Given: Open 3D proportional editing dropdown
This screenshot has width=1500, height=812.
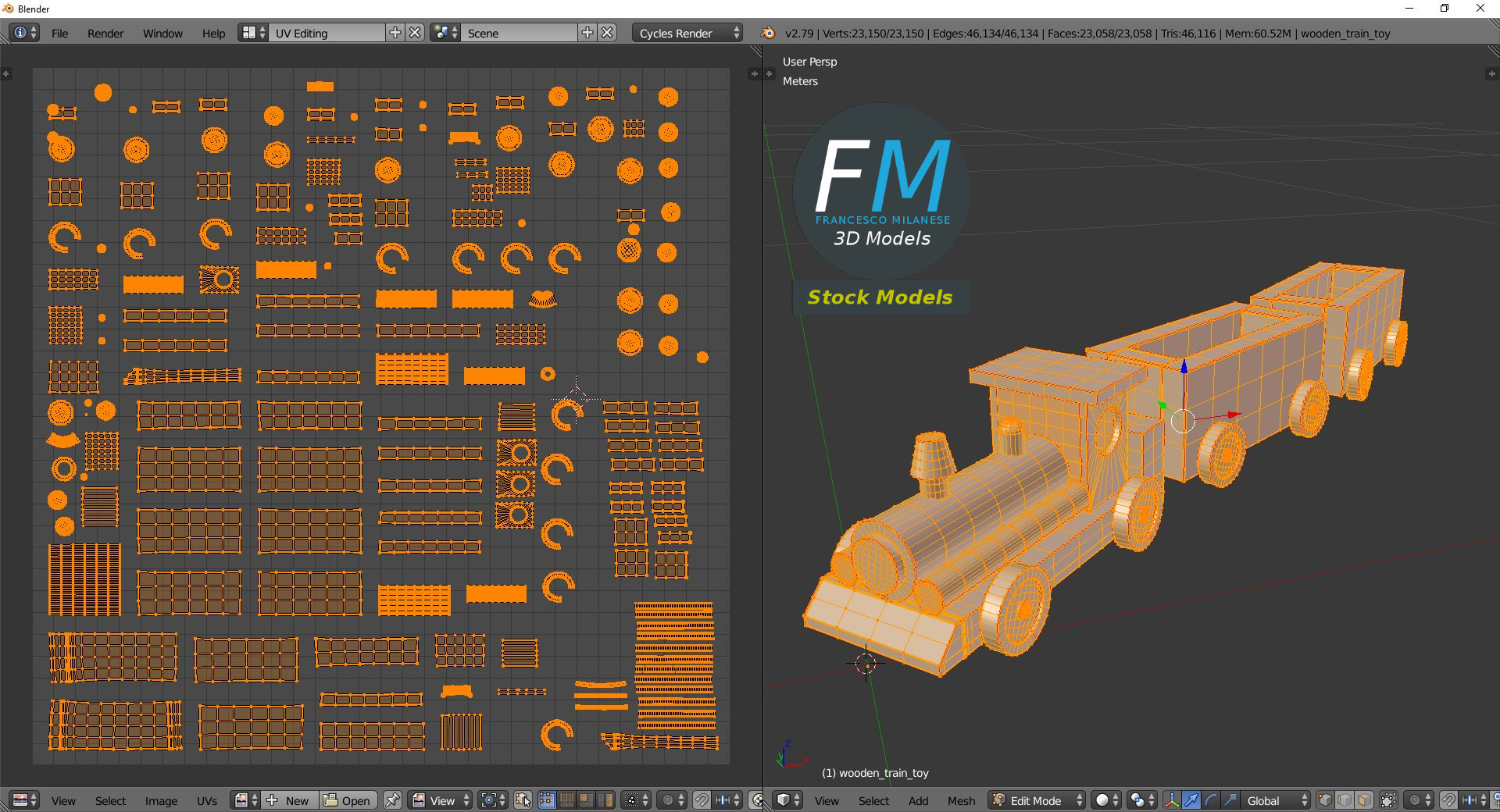Looking at the screenshot, I should [1419, 800].
